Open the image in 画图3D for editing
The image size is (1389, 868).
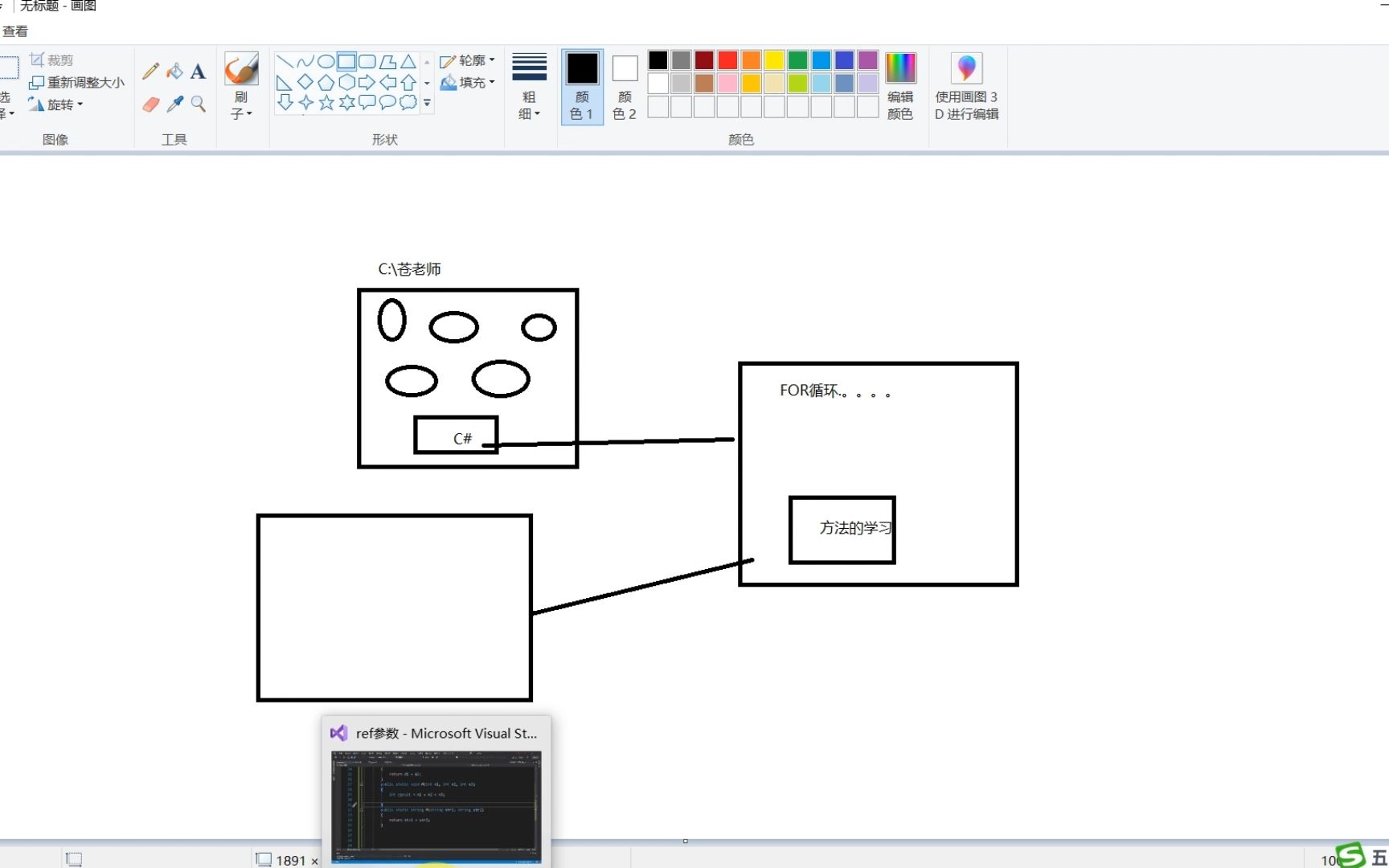click(x=967, y=86)
